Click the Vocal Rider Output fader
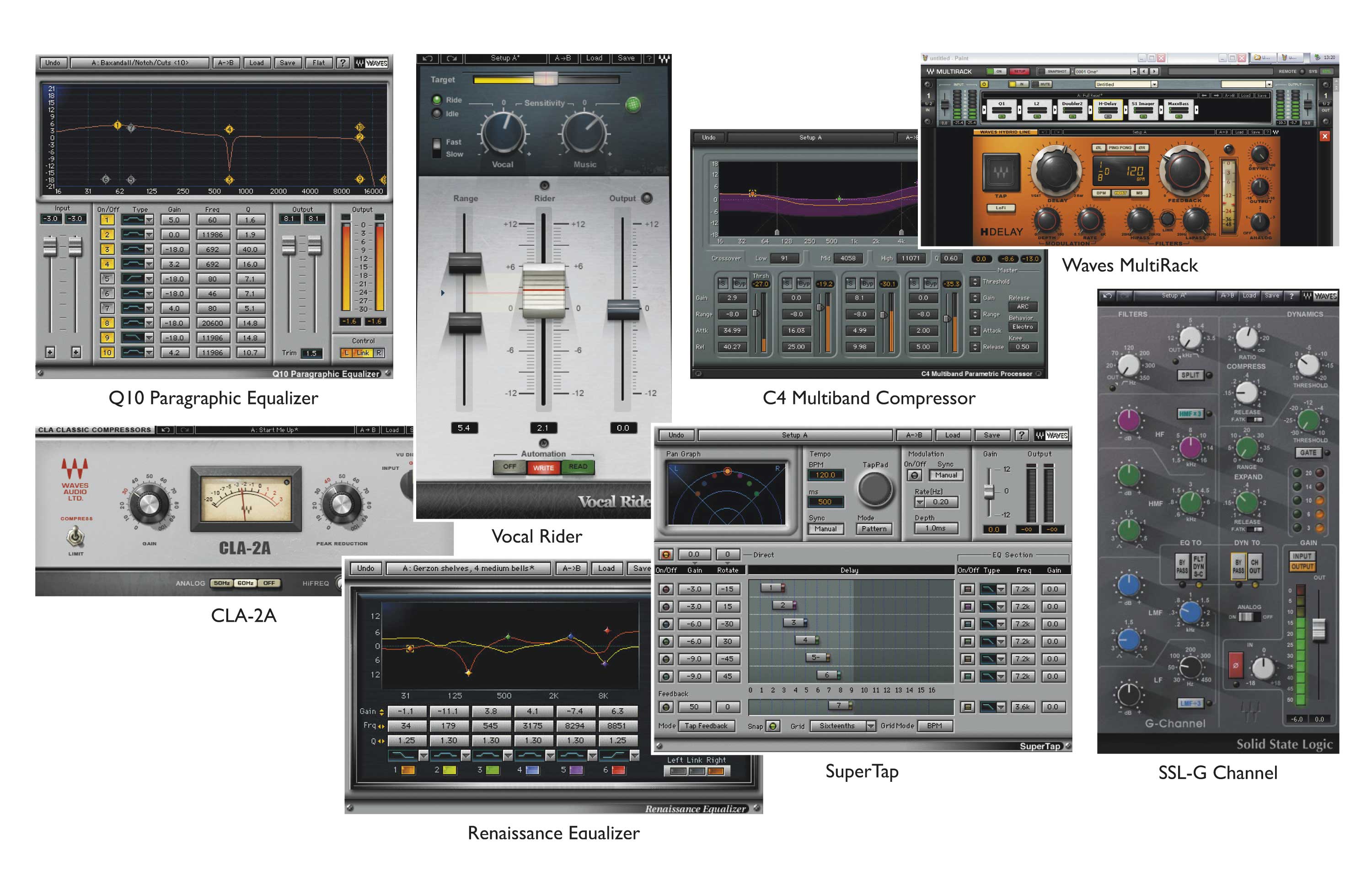 click(623, 309)
